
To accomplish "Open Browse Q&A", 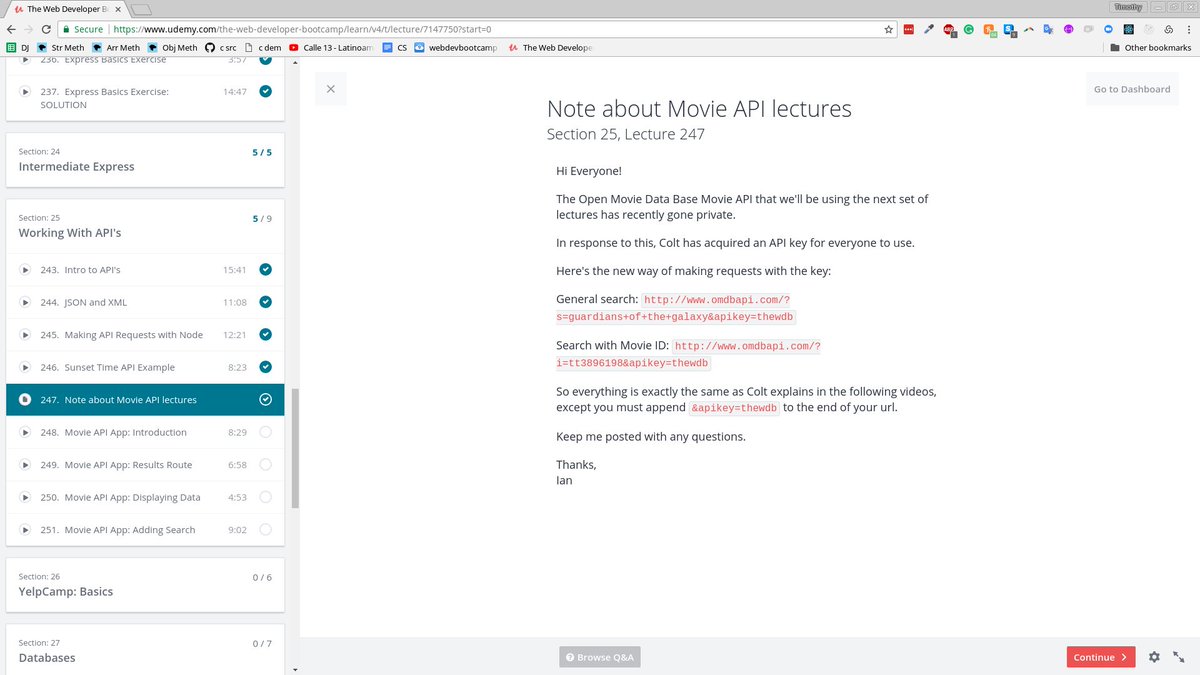I will (x=599, y=657).
